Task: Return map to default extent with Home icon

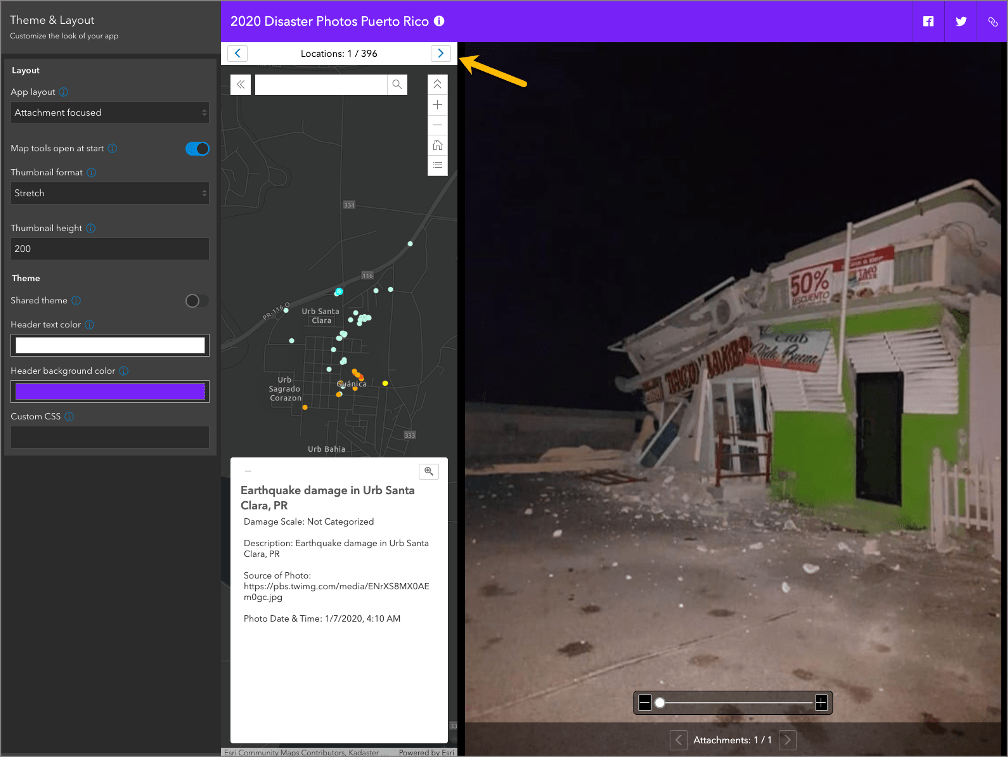Action: click(x=437, y=144)
